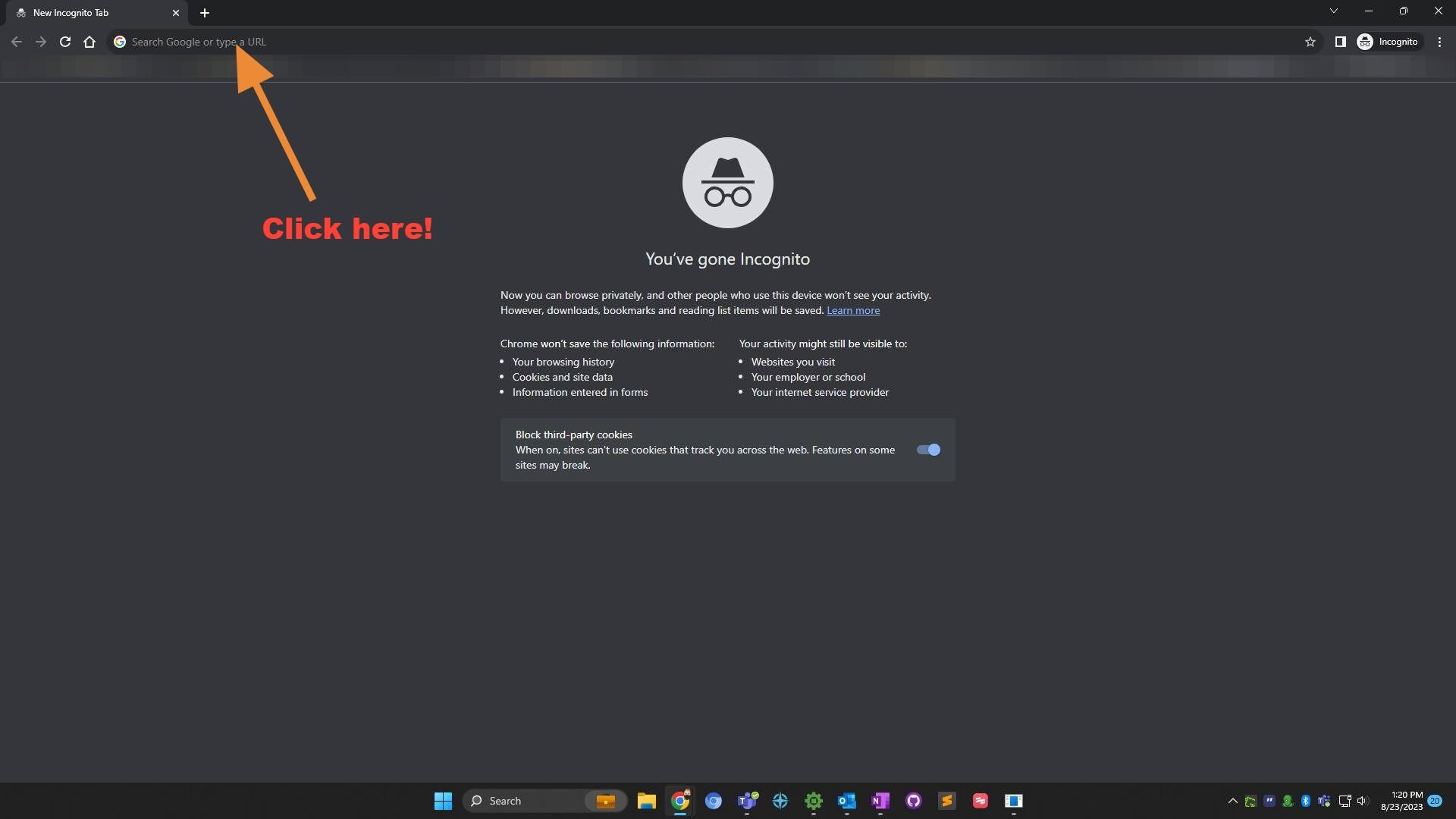Click "Your browsing history" list item
The height and width of the screenshot is (819, 1456).
click(563, 362)
